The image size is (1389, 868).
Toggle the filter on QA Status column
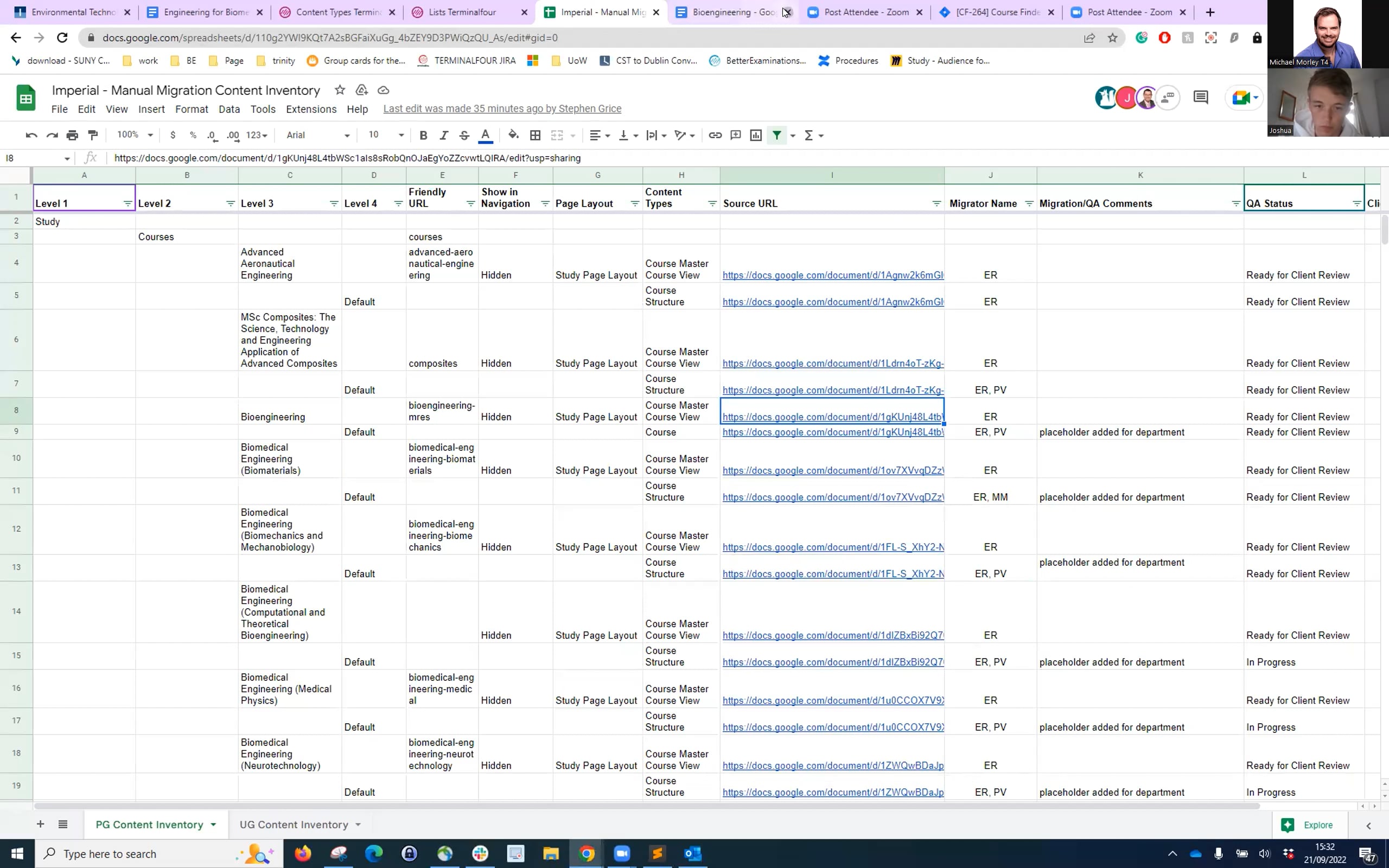1357,203
